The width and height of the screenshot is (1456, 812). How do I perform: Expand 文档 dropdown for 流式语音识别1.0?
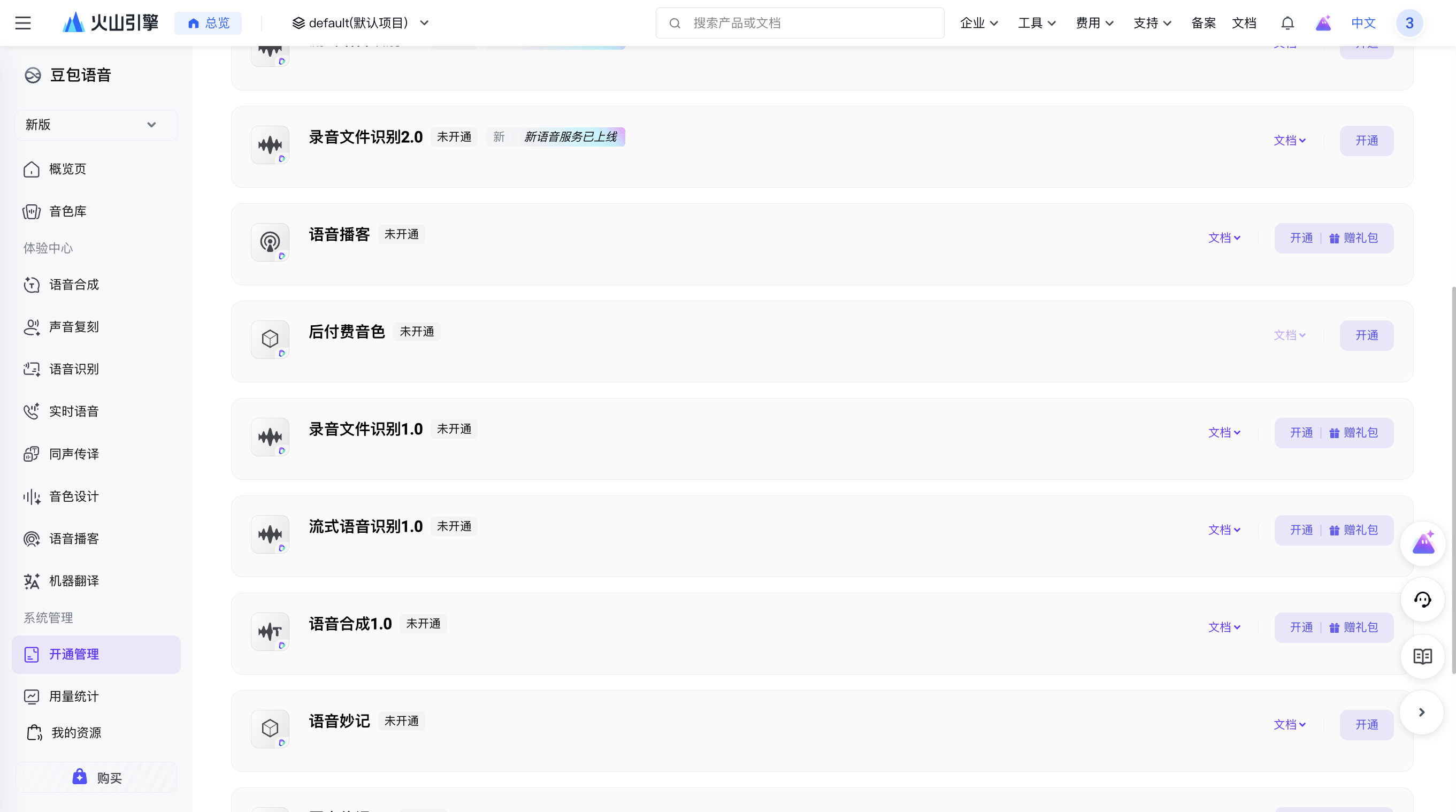[1224, 530]
